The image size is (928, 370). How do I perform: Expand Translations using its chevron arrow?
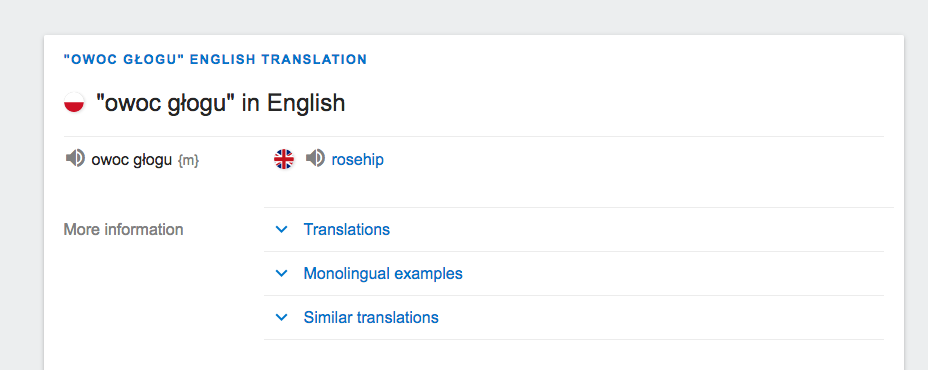pos(282,229)
